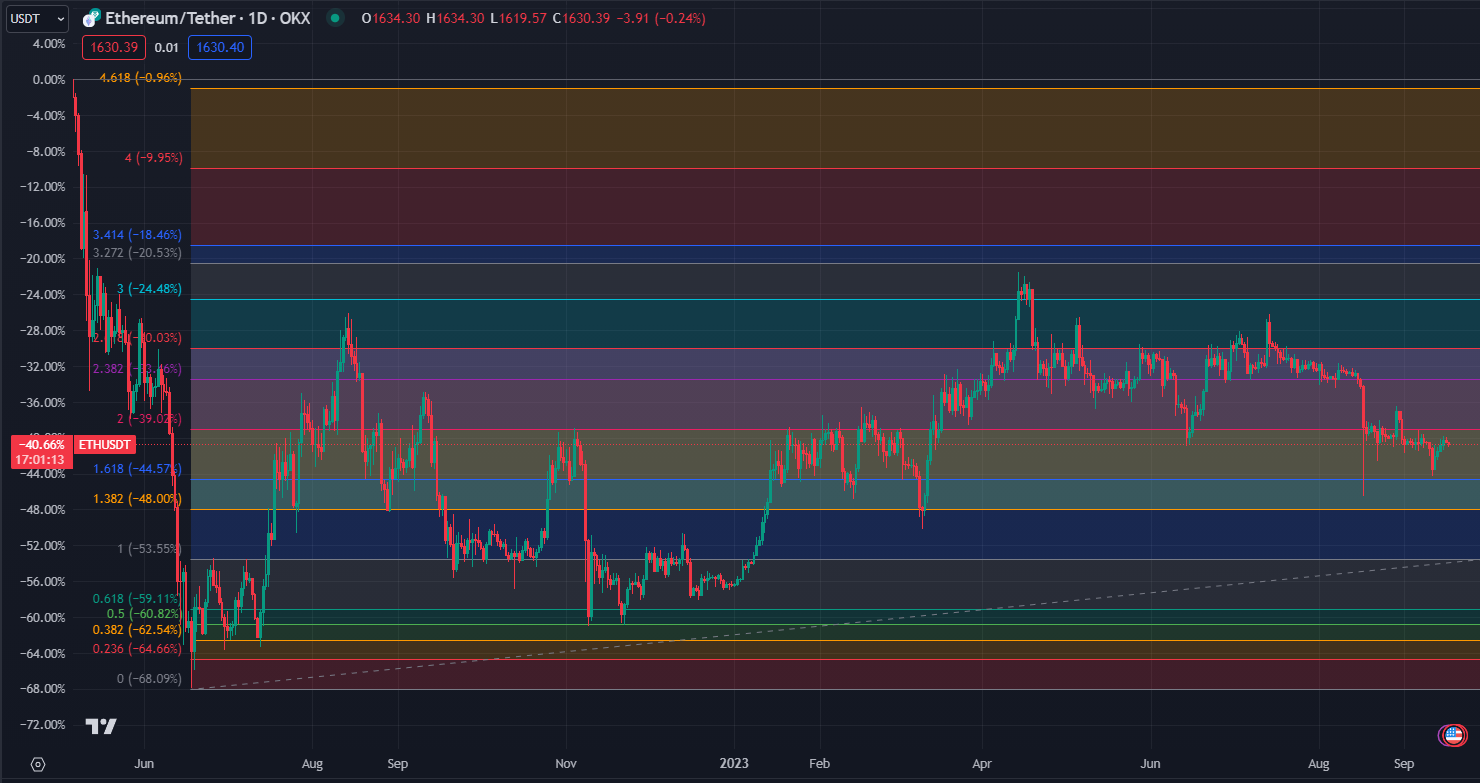Click the 2023 marker on time axis
The image size is (1480, 783).
click(734, 763)
